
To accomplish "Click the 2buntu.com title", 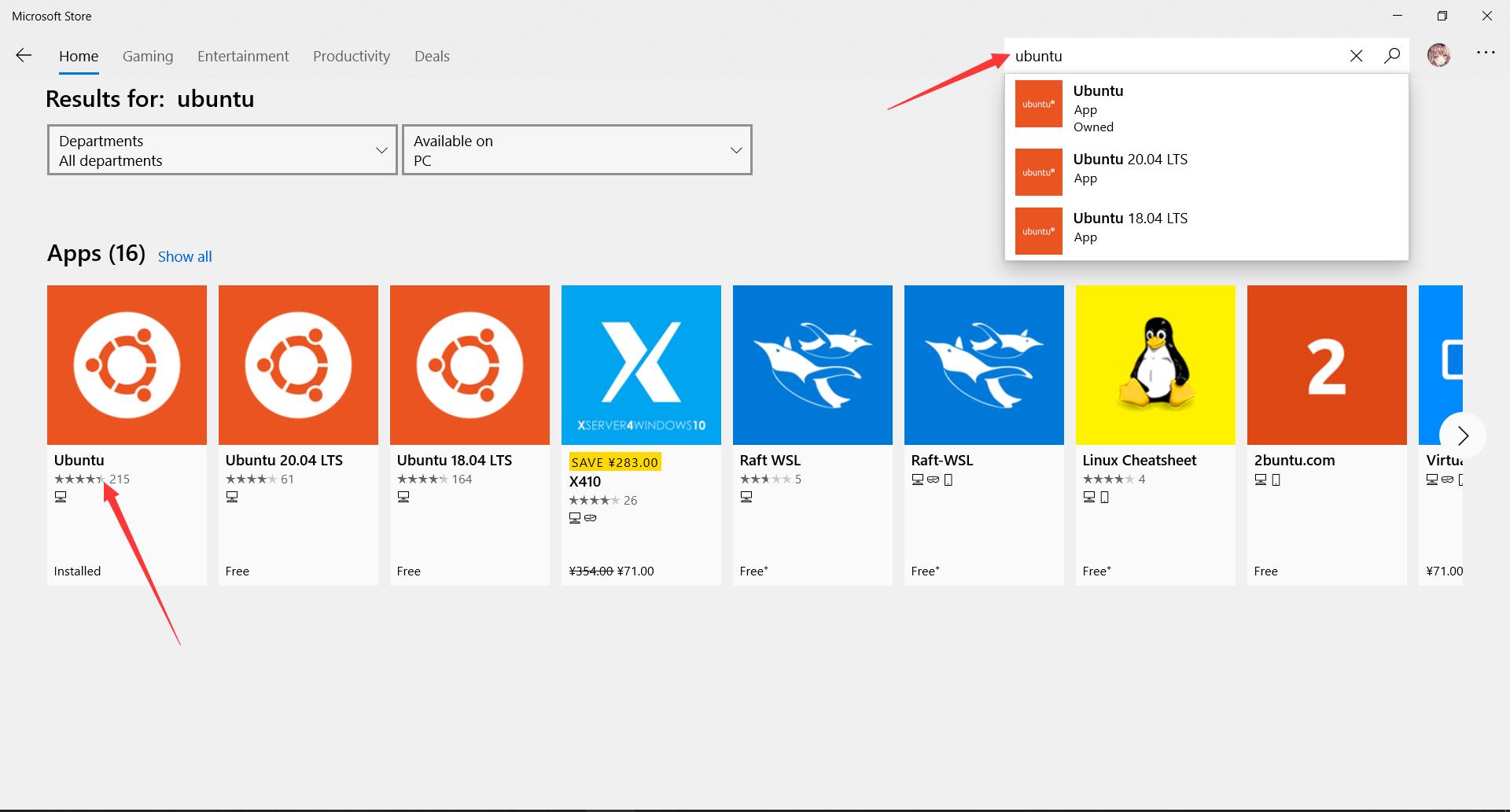I will coord(1295,460).
